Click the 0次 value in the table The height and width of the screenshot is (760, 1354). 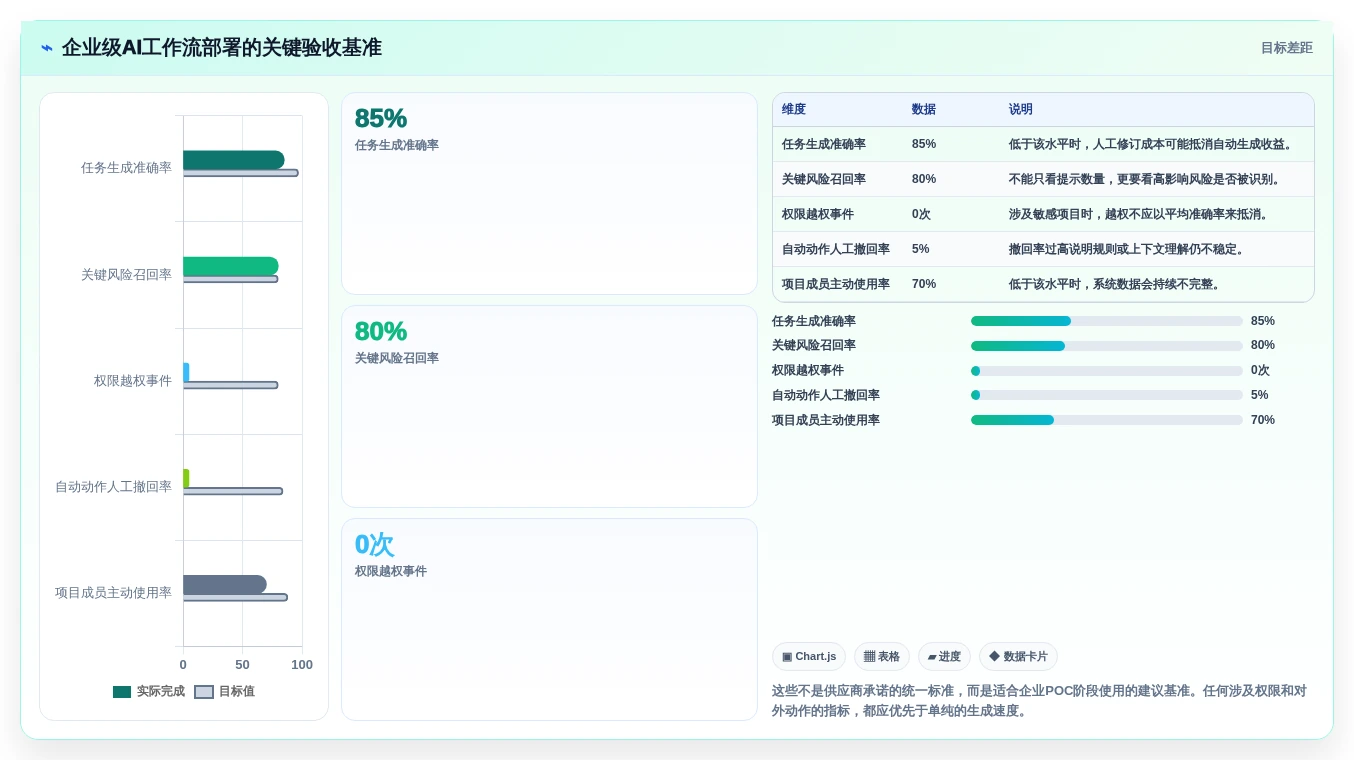pos(921,214)
